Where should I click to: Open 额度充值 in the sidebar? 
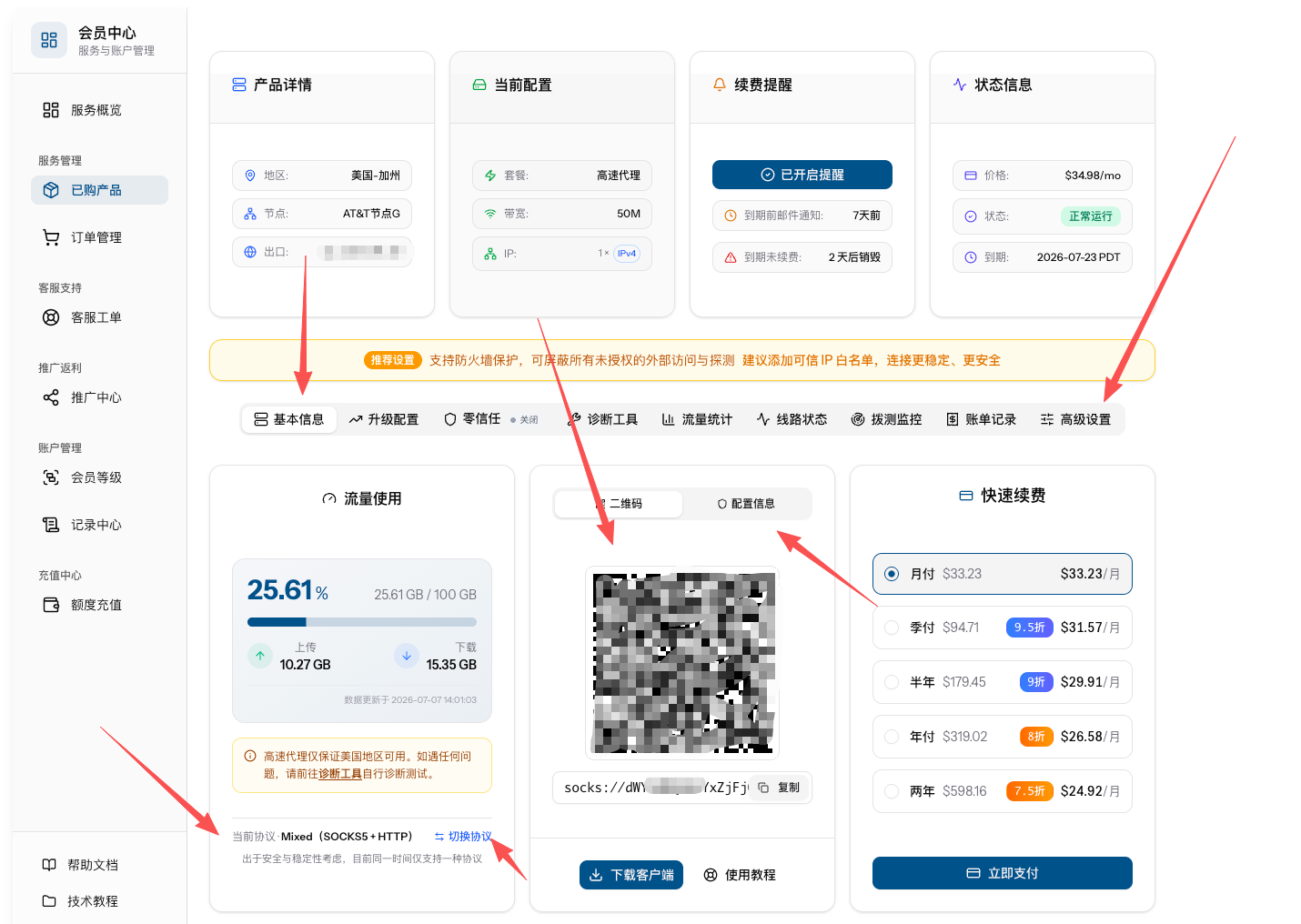(x=100, y=605)
